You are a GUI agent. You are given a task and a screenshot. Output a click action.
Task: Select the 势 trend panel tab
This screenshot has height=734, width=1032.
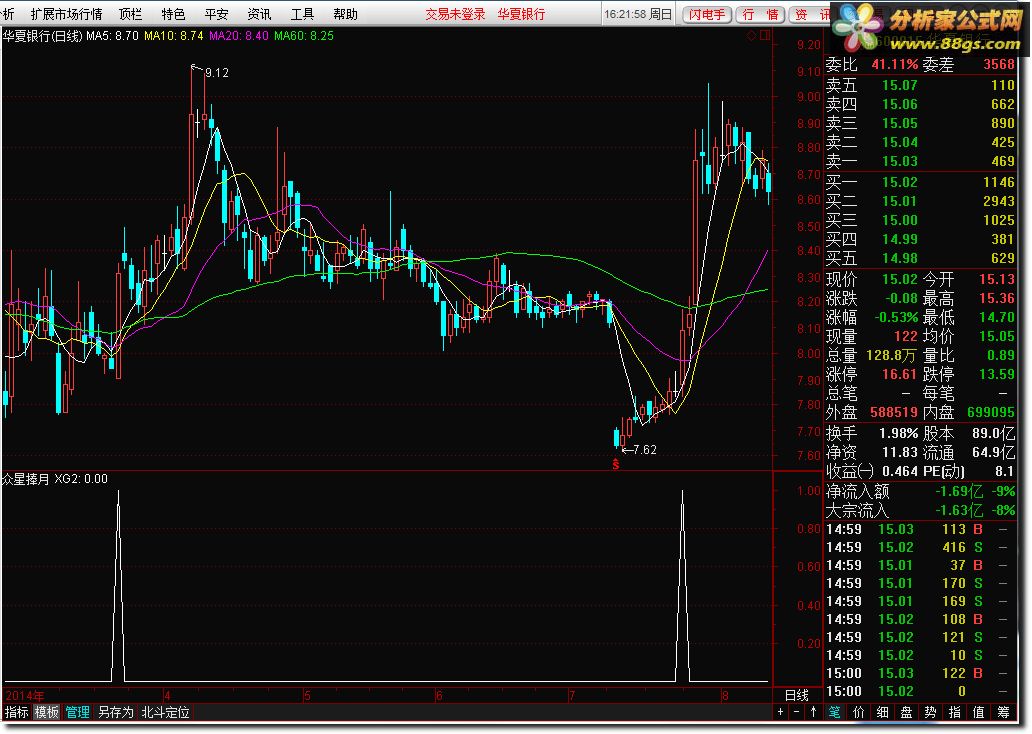pos(930,712)
